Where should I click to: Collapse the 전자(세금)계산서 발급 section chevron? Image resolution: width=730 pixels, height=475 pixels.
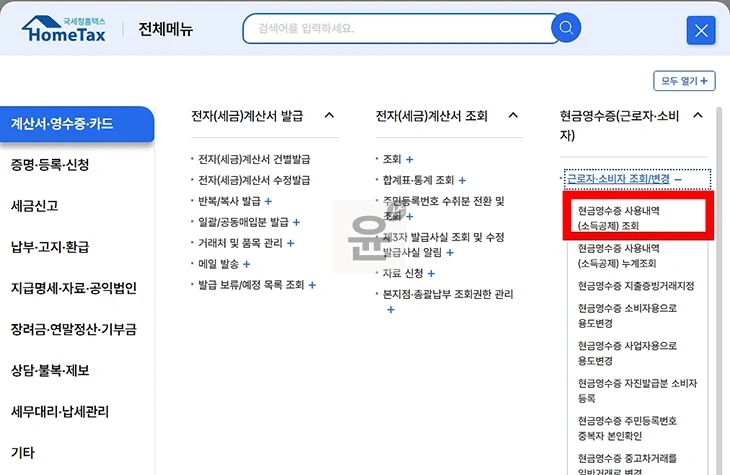(329, 115)
